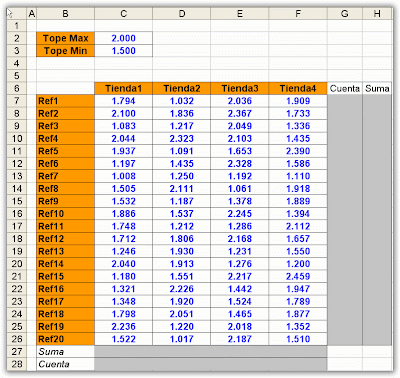Click the Ref5 Tienda4 value 2.390
The image size is (400, 378).
pos(298,151)
